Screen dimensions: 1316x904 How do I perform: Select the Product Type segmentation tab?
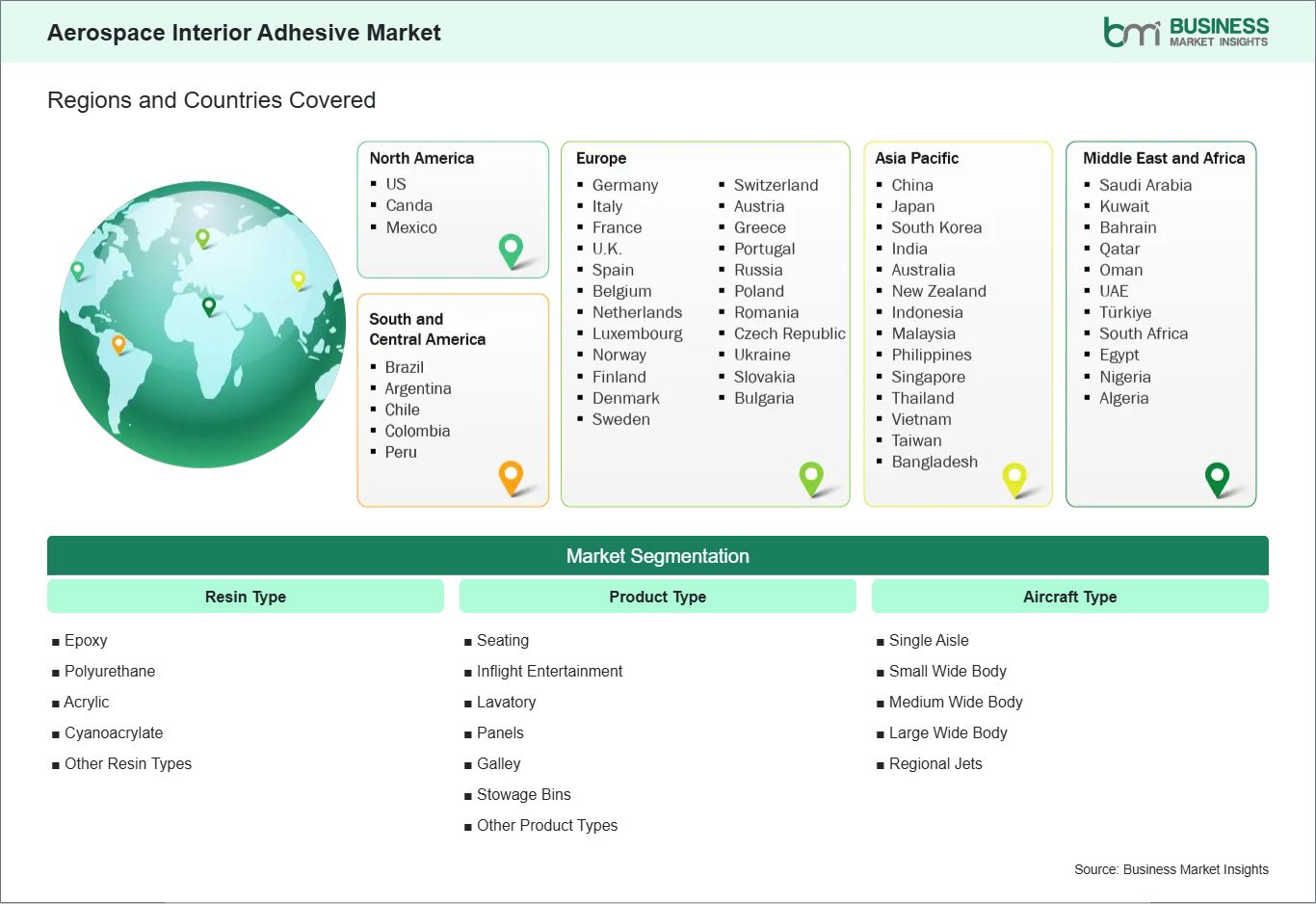coord(657,596)
